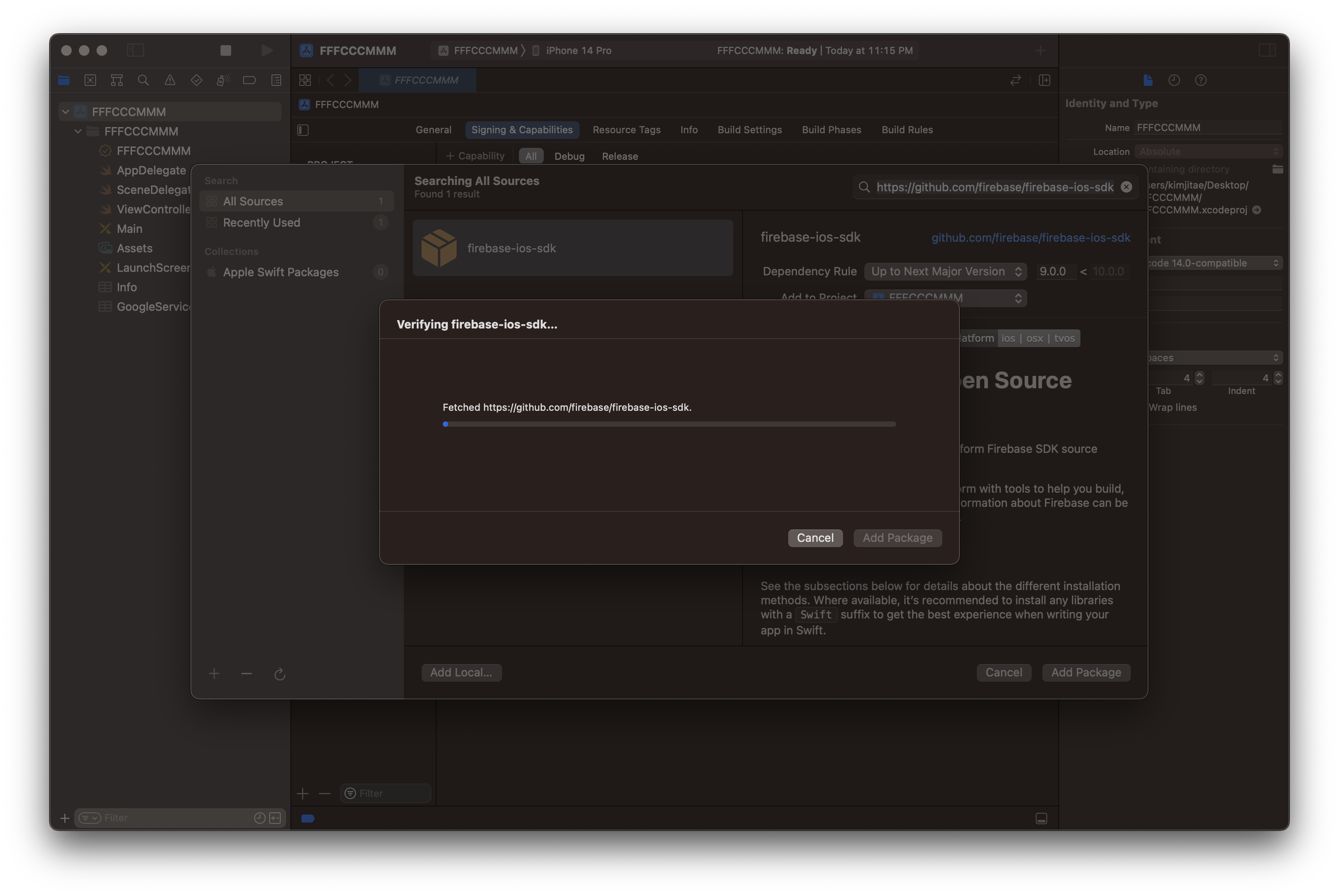The height and width of the screenshot is (896, 1339).
Task: Open the Symbol navigator icon
Action: coord(116,80)
